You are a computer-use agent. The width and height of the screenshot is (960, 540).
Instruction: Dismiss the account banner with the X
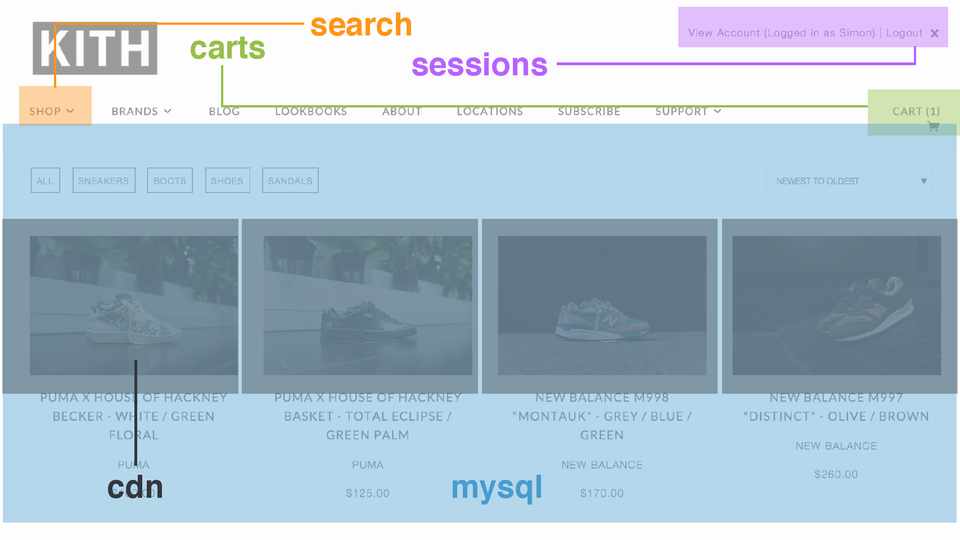click(x=934, y=33)
